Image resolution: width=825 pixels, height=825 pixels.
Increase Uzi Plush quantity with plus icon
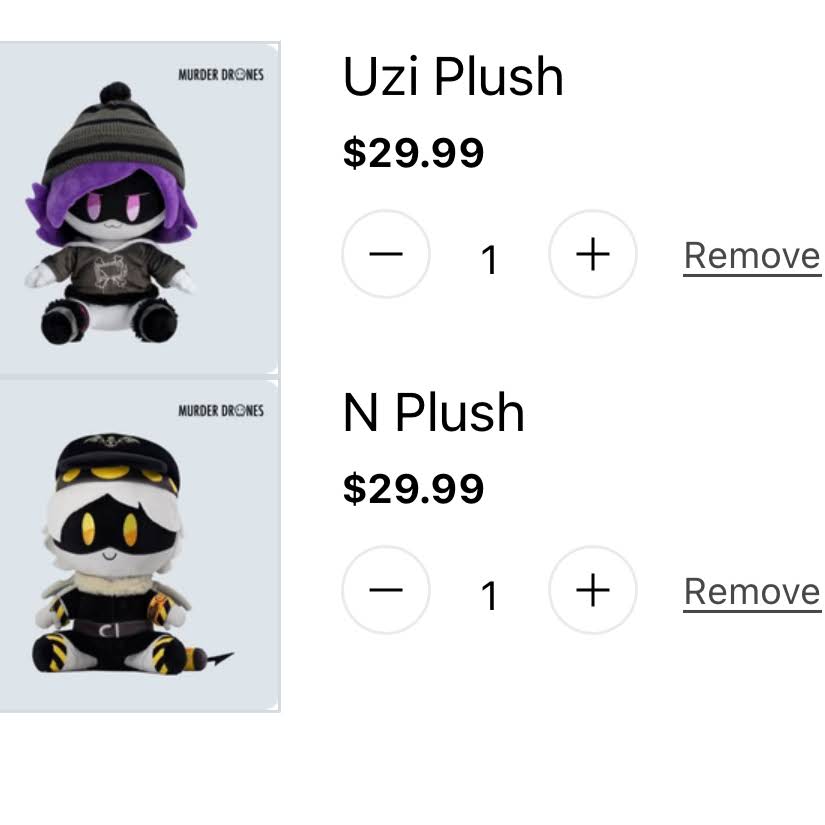pyautogui.click(x=593, y=255)
